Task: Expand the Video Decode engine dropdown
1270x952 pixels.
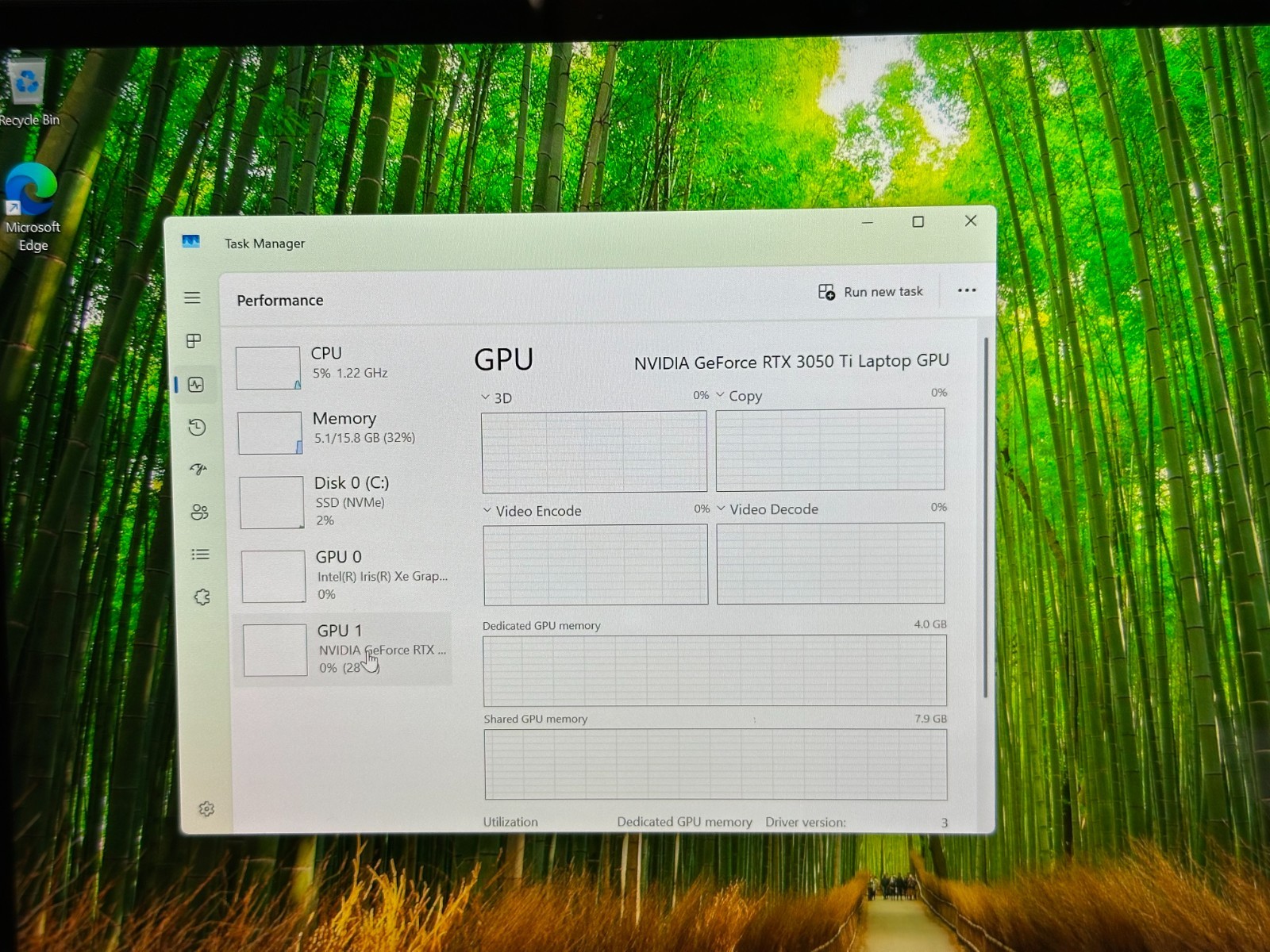Action: click(721, 508)
